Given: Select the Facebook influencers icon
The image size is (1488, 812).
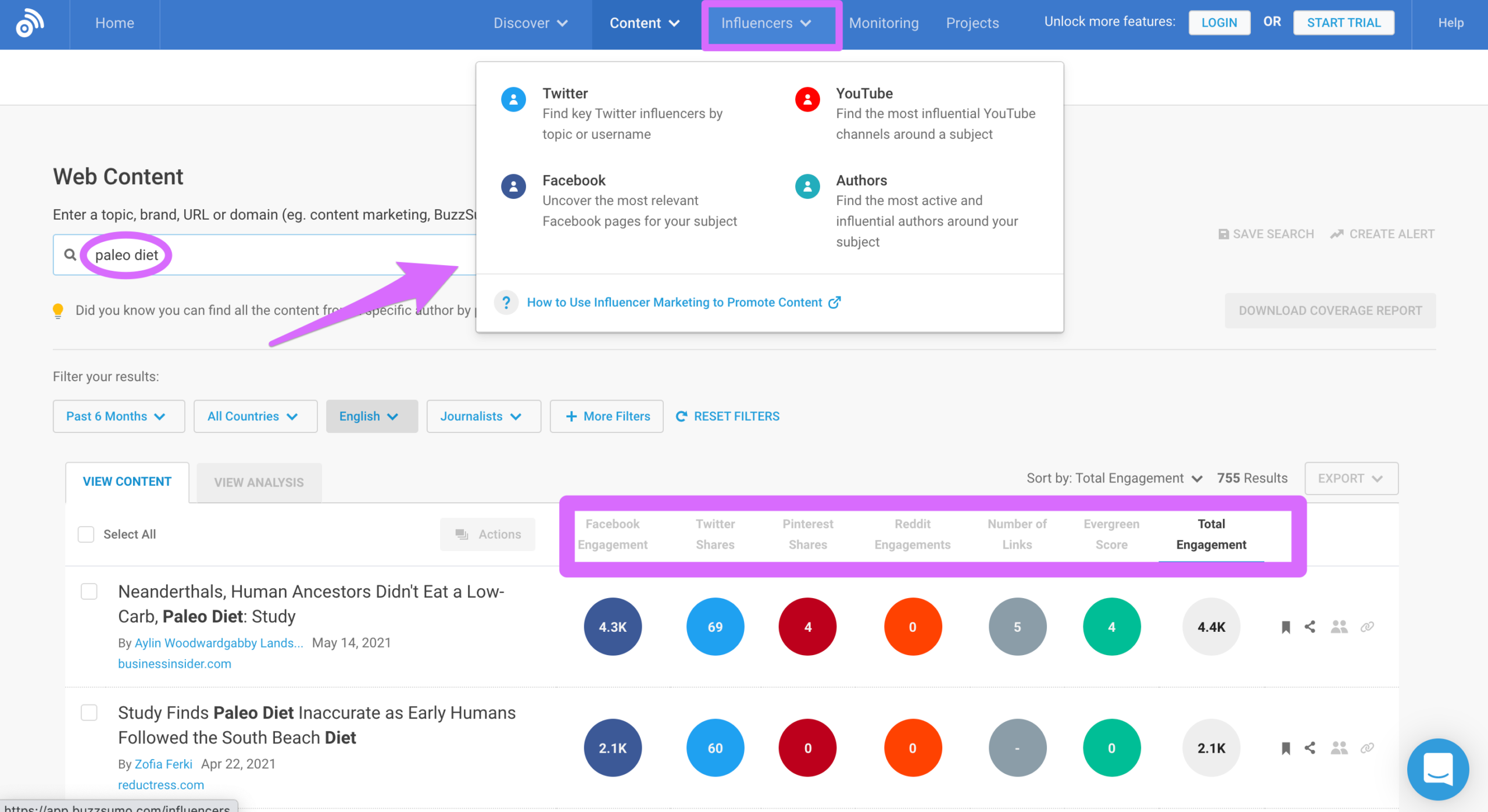Looking at the screenshot, I should (x=513, y=187).
